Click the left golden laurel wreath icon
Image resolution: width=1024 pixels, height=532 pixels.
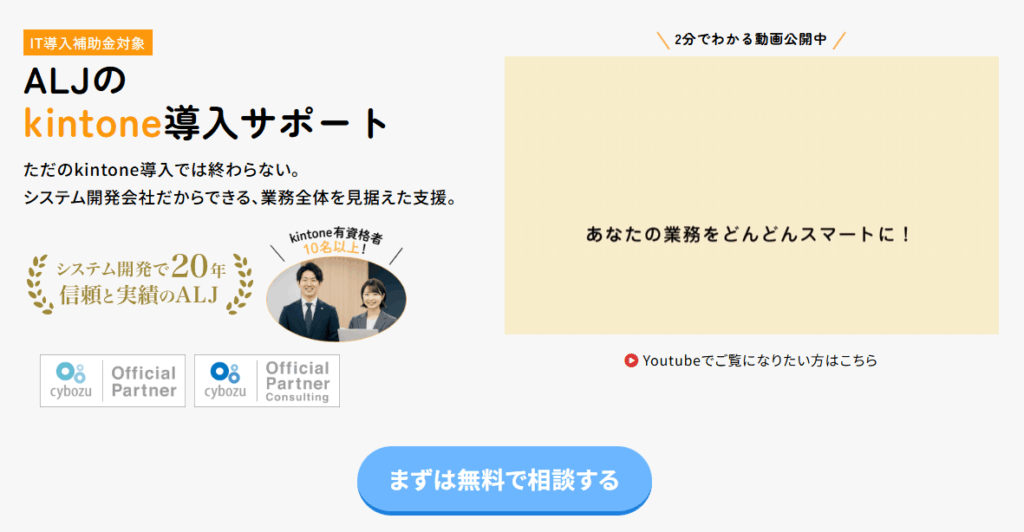click(x=39, y=285)
